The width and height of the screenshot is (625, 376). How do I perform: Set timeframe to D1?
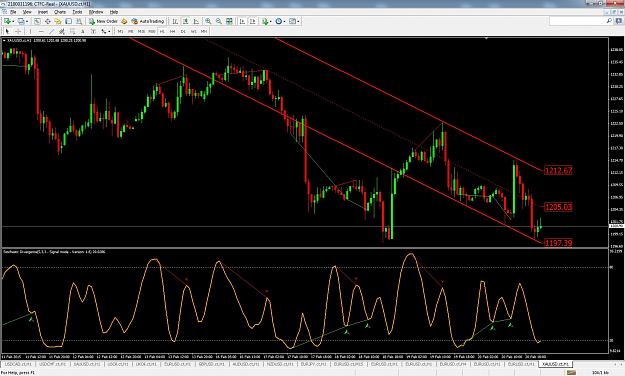pyautogui.click(x=183, y=31)
